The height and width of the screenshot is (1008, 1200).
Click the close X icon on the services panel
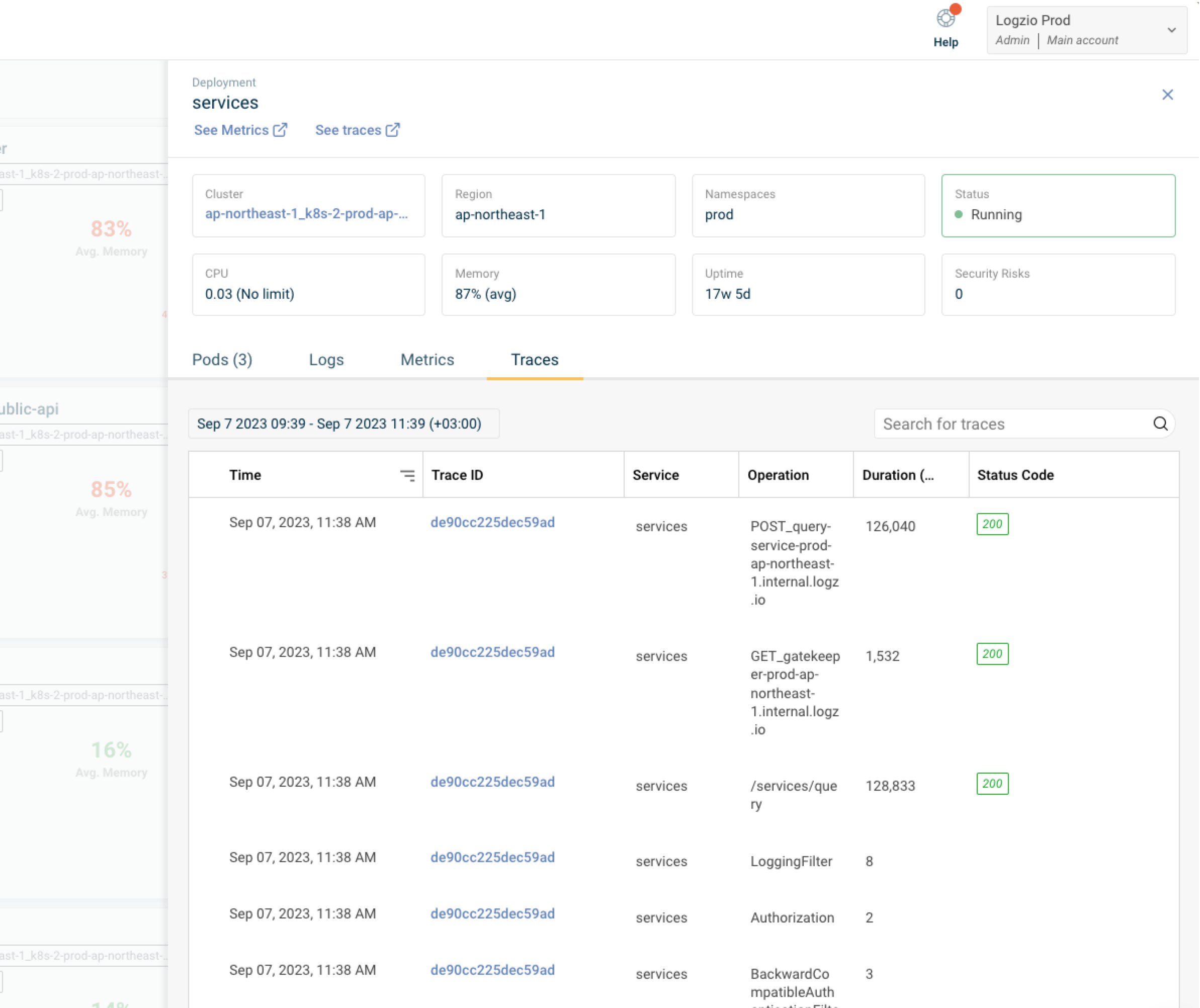tap(1168, 94)
